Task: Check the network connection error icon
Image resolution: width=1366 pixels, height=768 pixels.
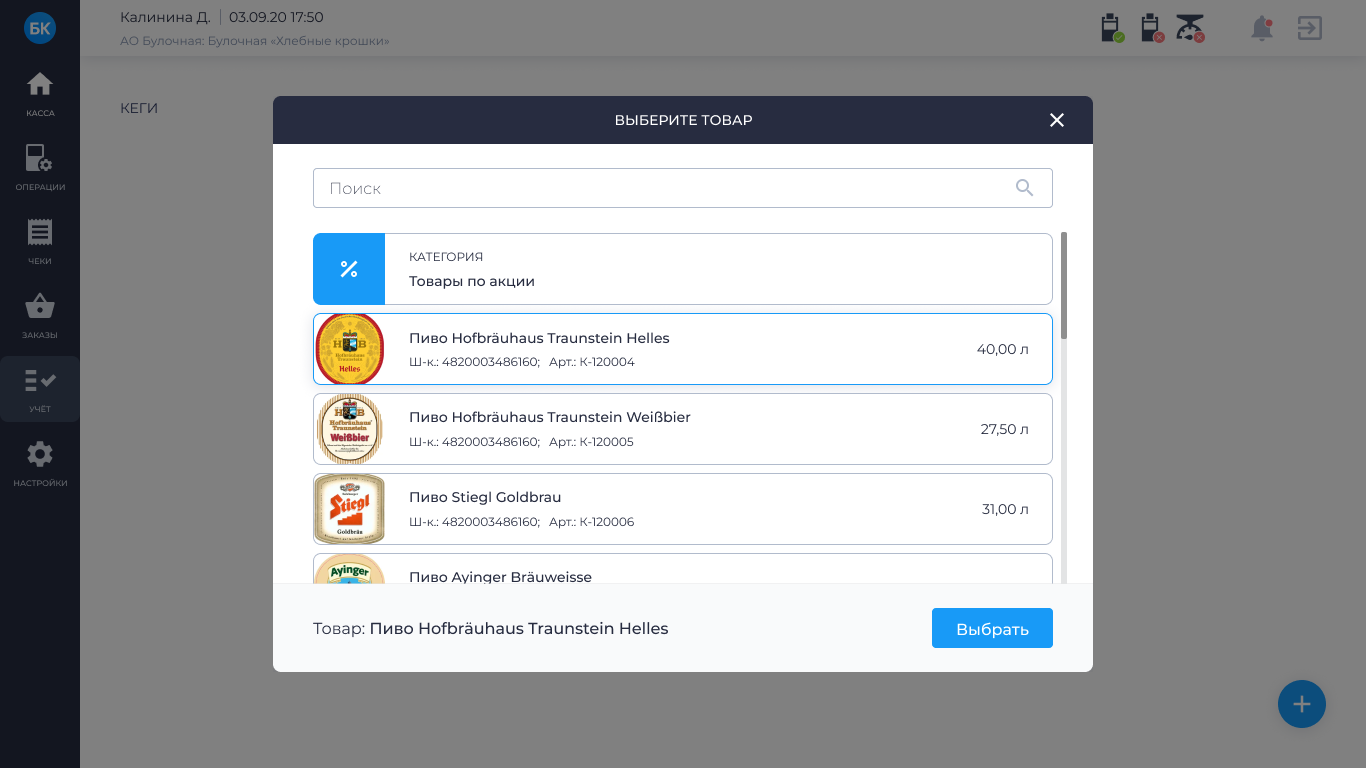Action: 1190,28
